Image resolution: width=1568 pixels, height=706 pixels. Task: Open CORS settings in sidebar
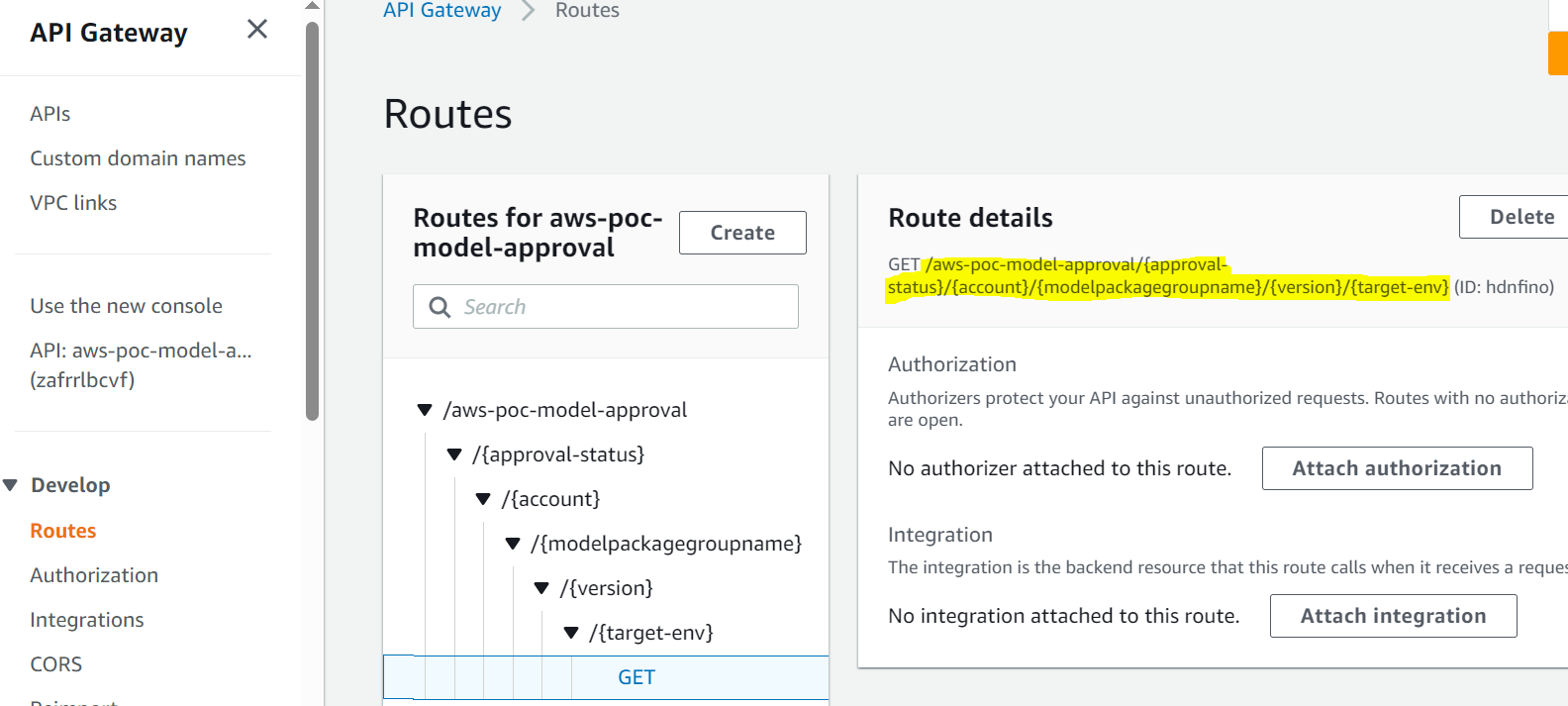(x=56, y=664)
